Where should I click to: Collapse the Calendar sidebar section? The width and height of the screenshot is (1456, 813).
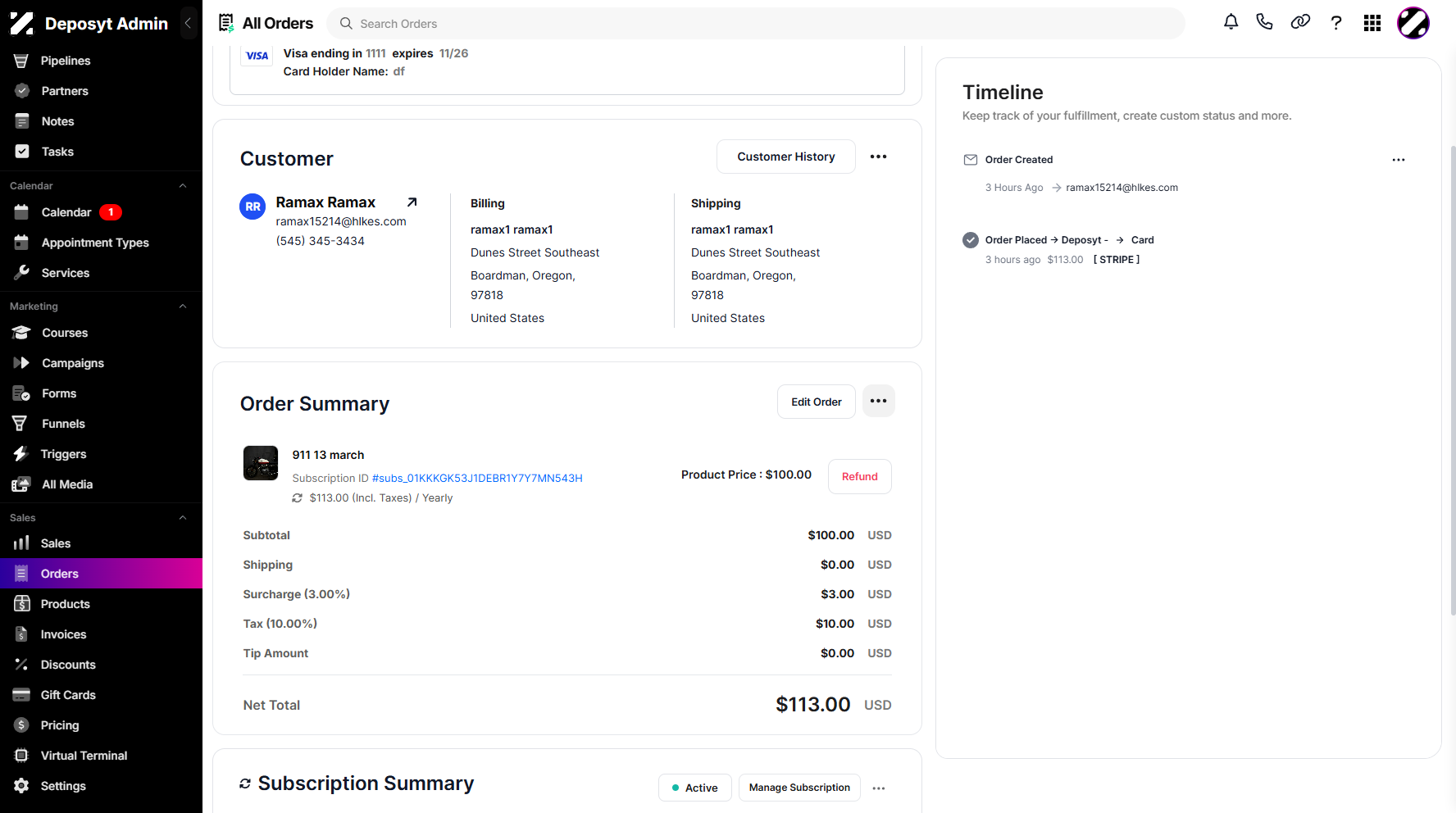tap(183, 186)
